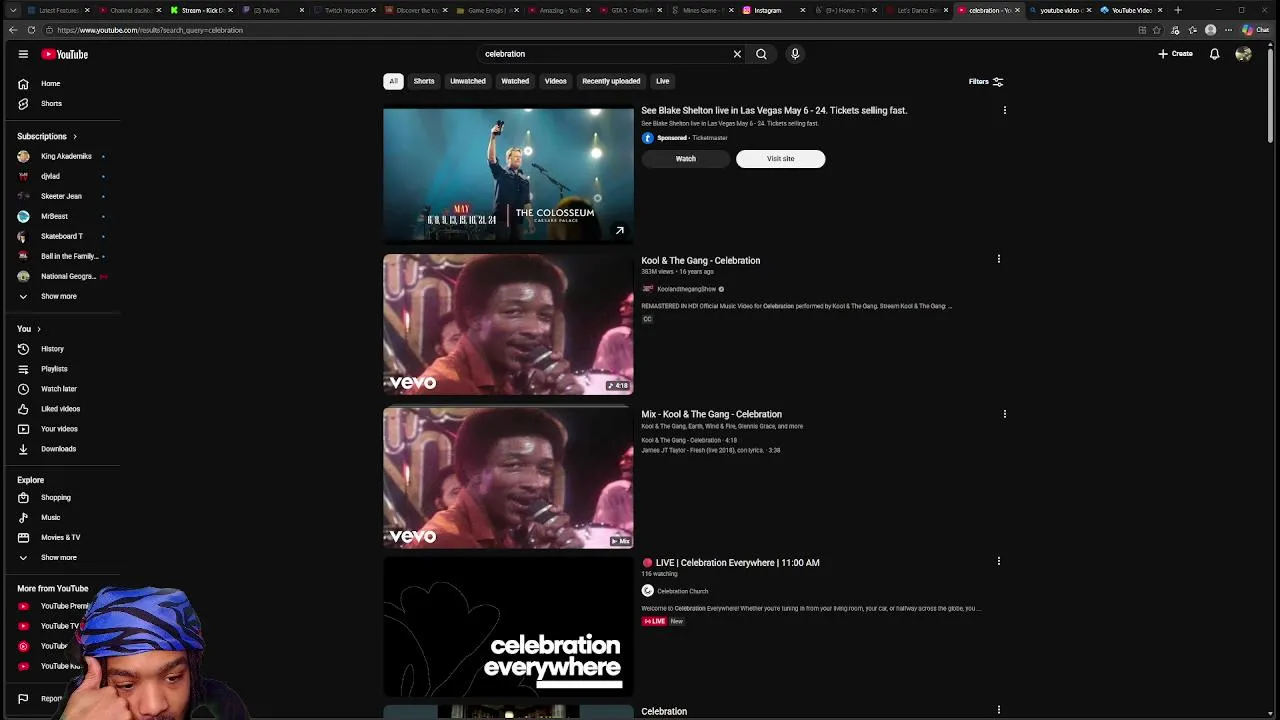The image size is (1280, 720).
Task: Click the Home icon in the sidebar
Action: click(x=23, y=84)
